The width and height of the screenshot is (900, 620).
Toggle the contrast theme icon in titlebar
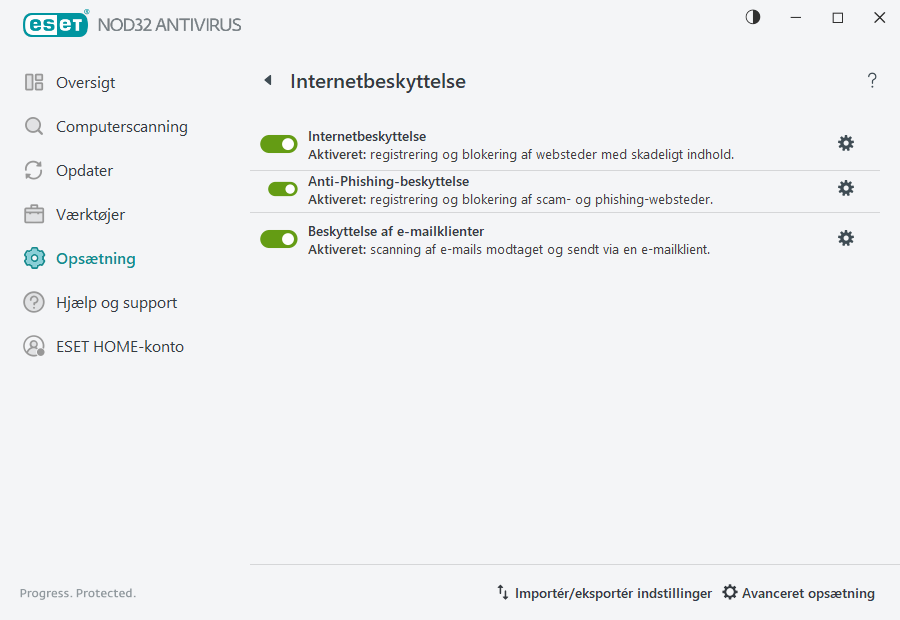tap(752, 17)
